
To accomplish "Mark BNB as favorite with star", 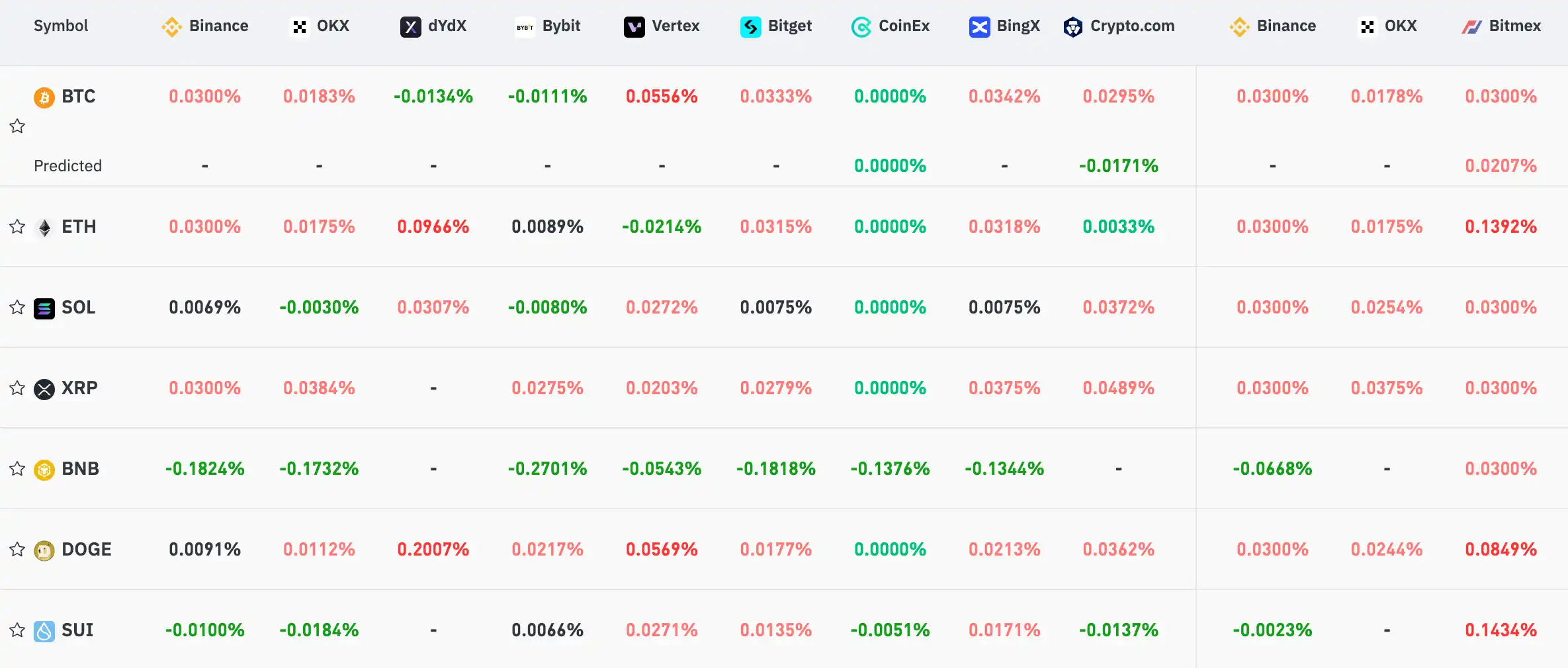I will (17, 469).
